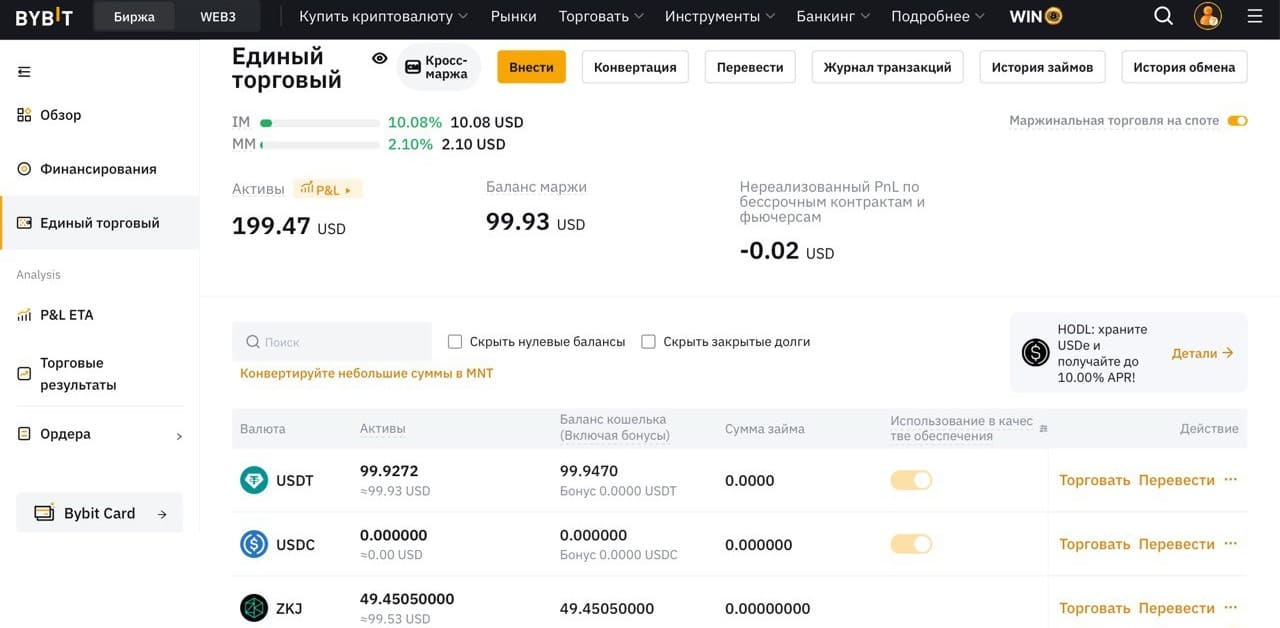Image resolution: width=1280 pixels, height=628 pixels.
Task: Go to Финансирования in the sidebar
Action: 100,169
